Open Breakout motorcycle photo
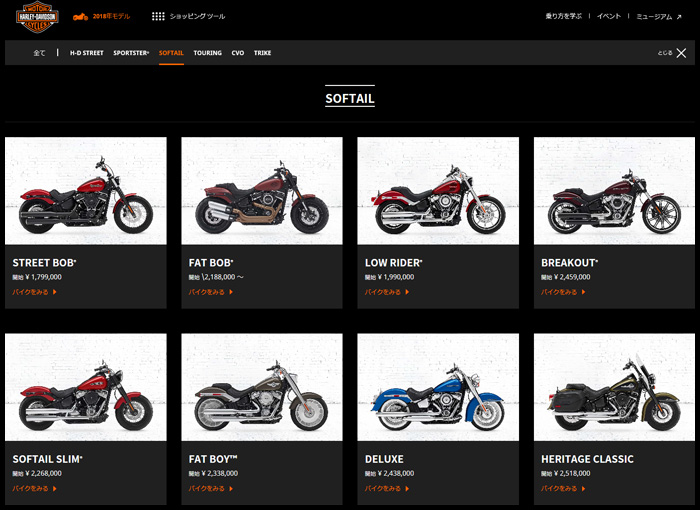The image size is (700, 510). click(614, 191)
